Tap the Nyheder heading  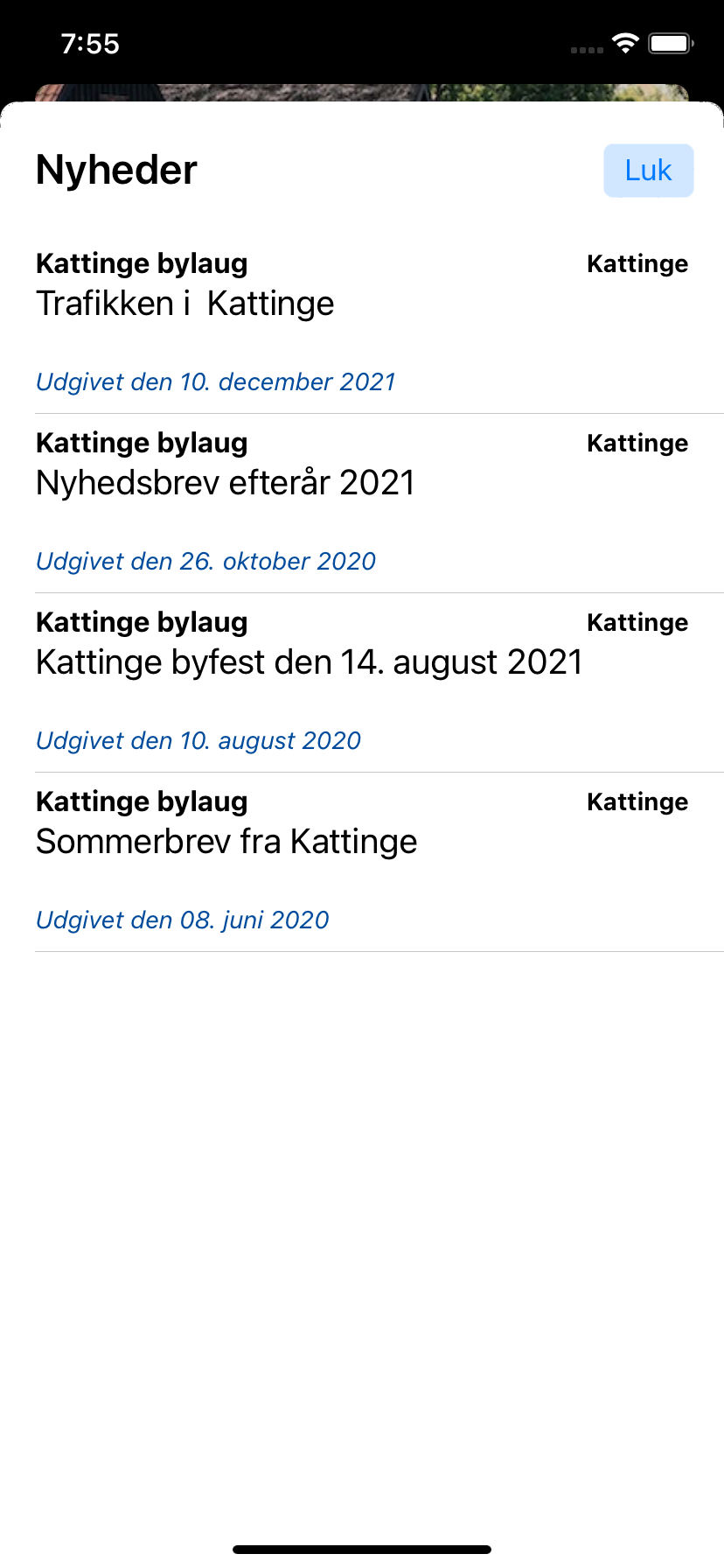pos(116,170)
